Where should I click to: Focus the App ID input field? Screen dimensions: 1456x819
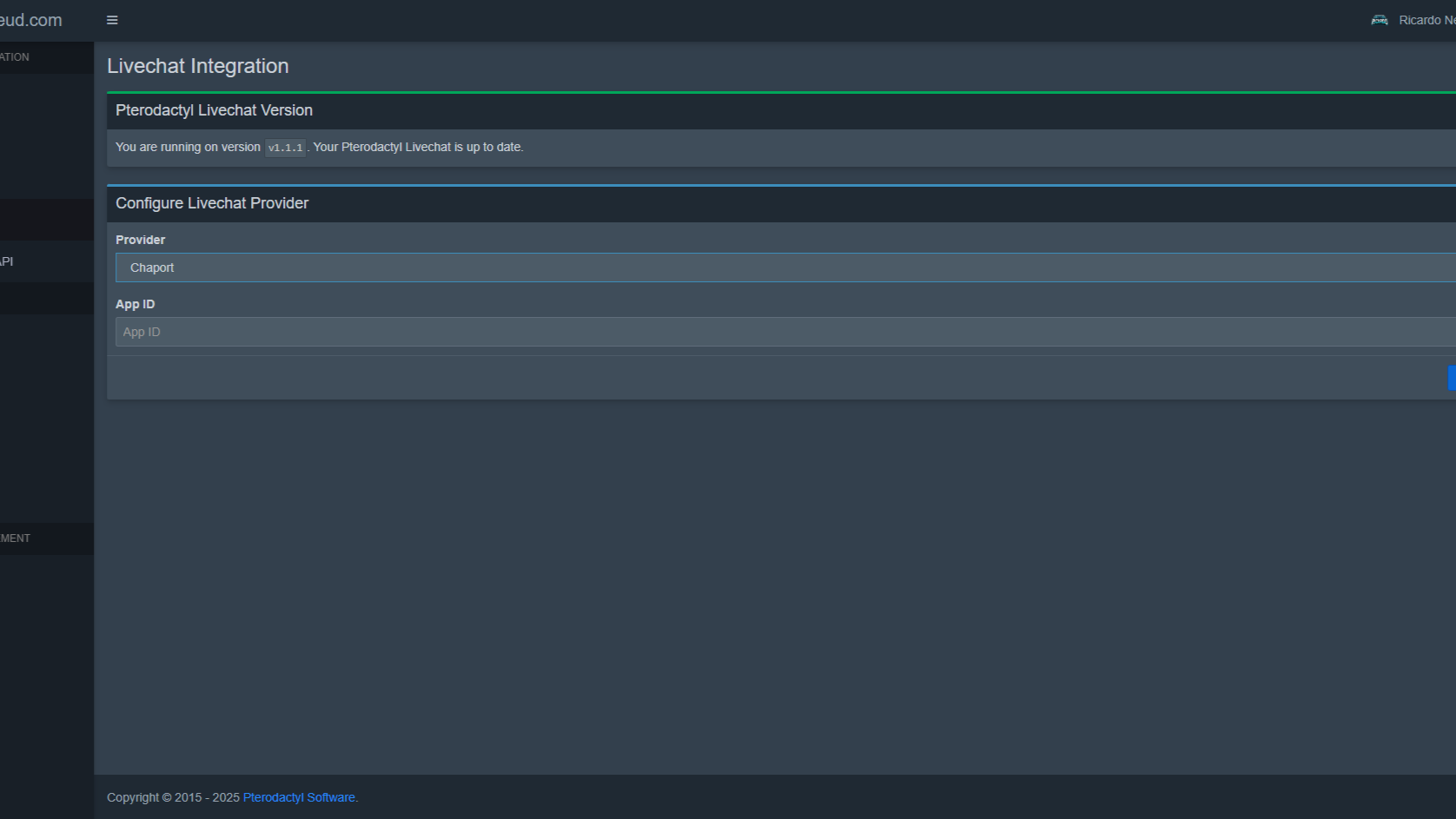[782, 332]
